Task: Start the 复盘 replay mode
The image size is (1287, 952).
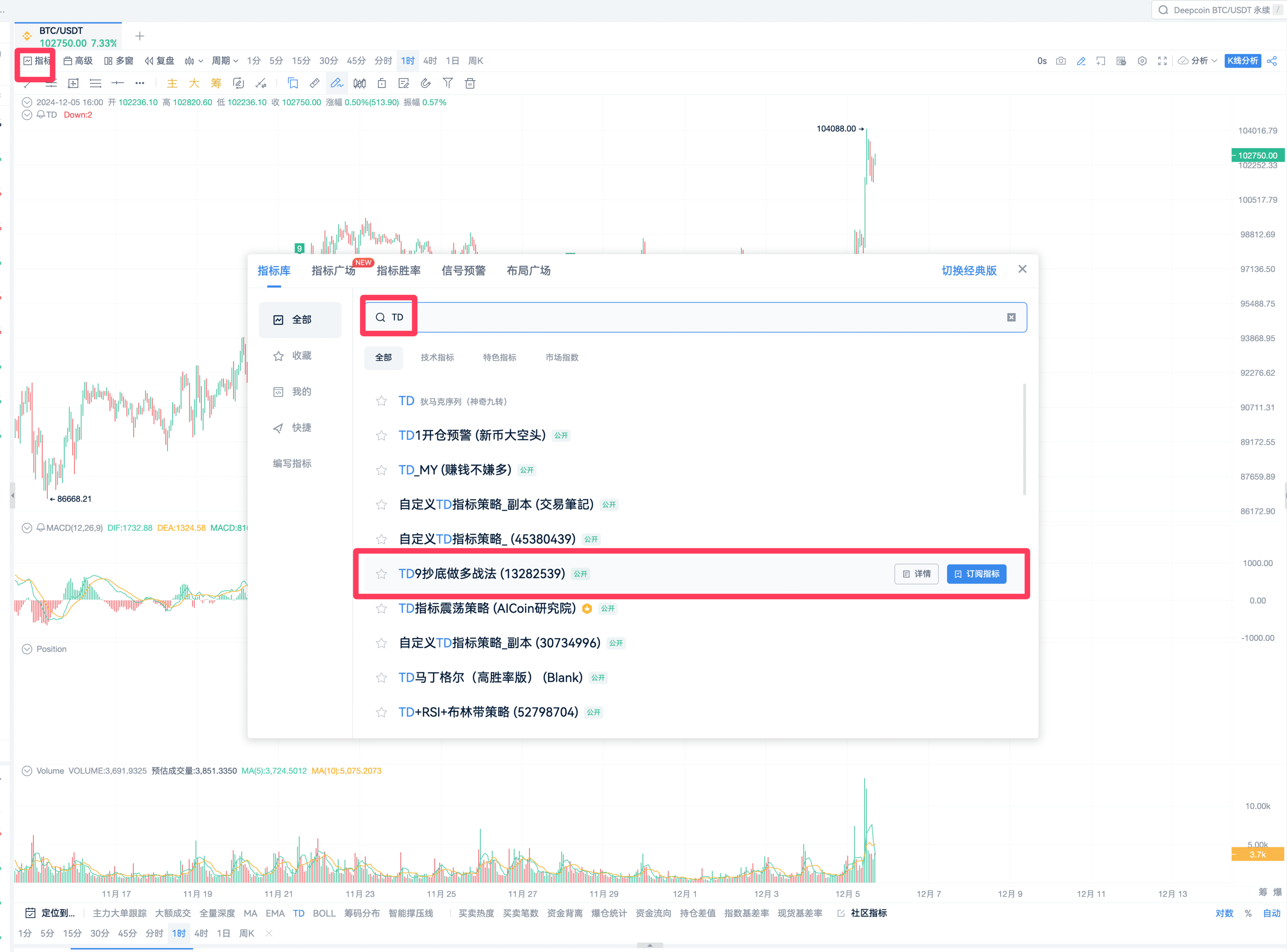Action: (x=160, y=61)
